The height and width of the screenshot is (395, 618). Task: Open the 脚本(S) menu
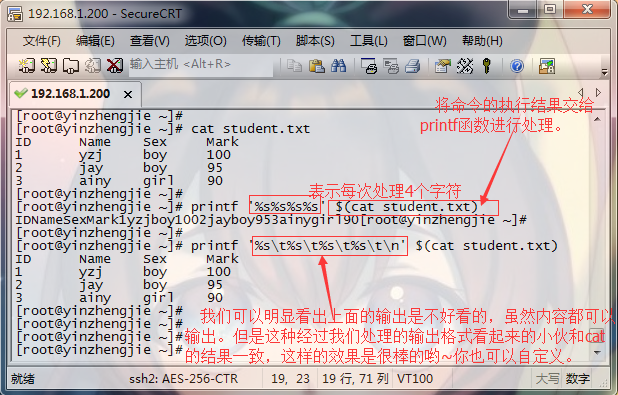click(x=315, y=41)
